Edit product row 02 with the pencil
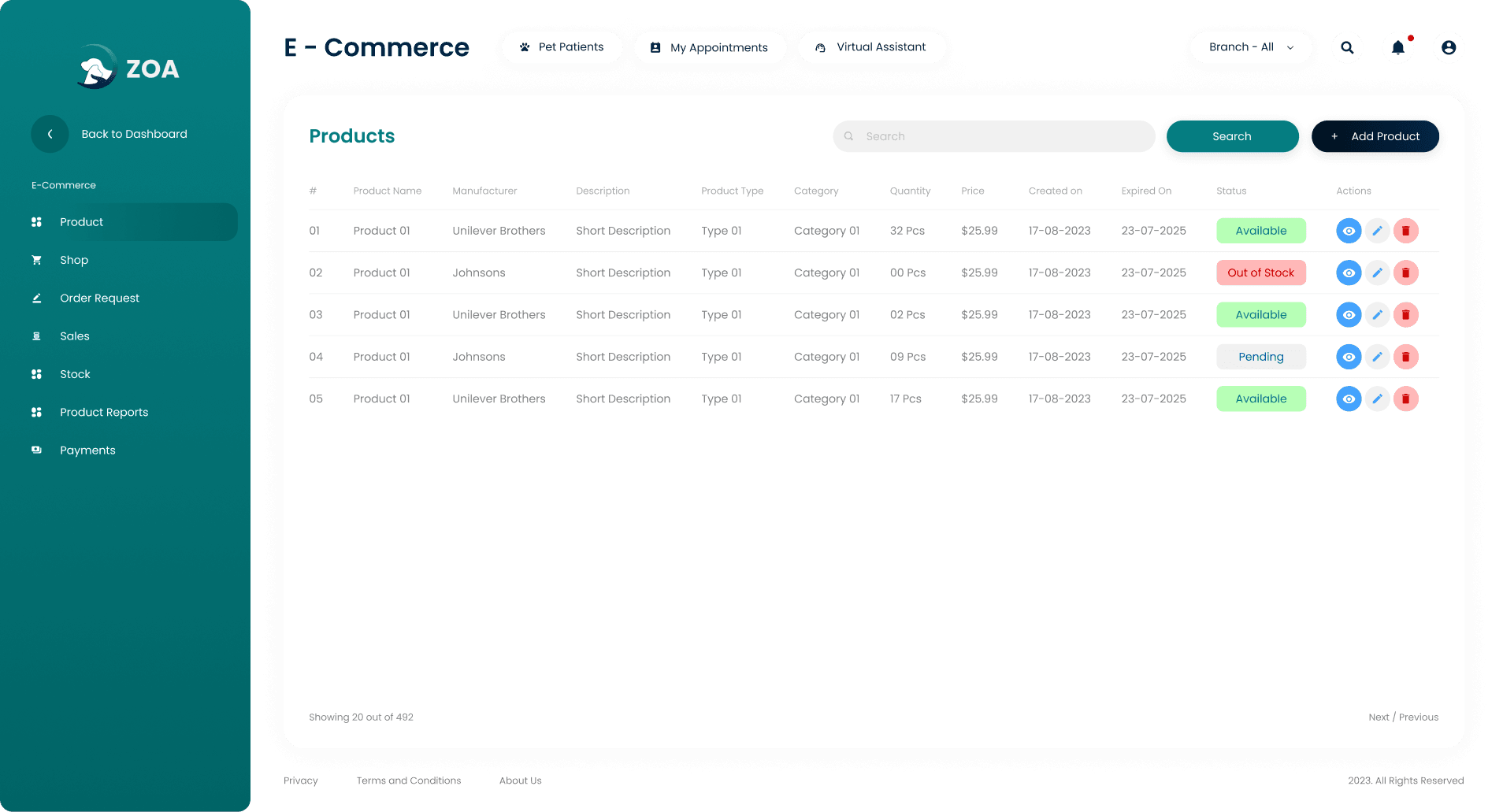1503x812 pixels. 1377,273
